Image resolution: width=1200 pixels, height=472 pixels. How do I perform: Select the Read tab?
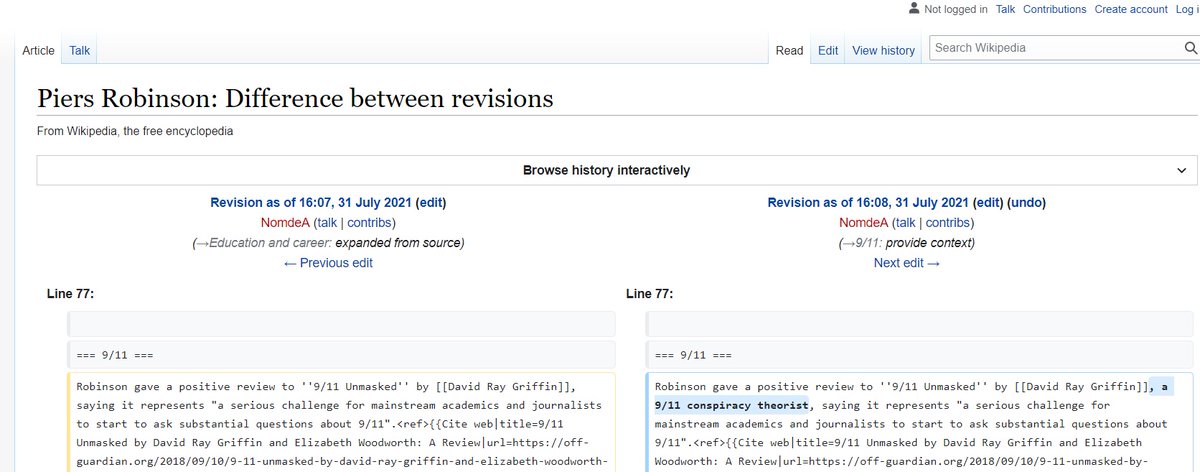[x=790, y=50]
